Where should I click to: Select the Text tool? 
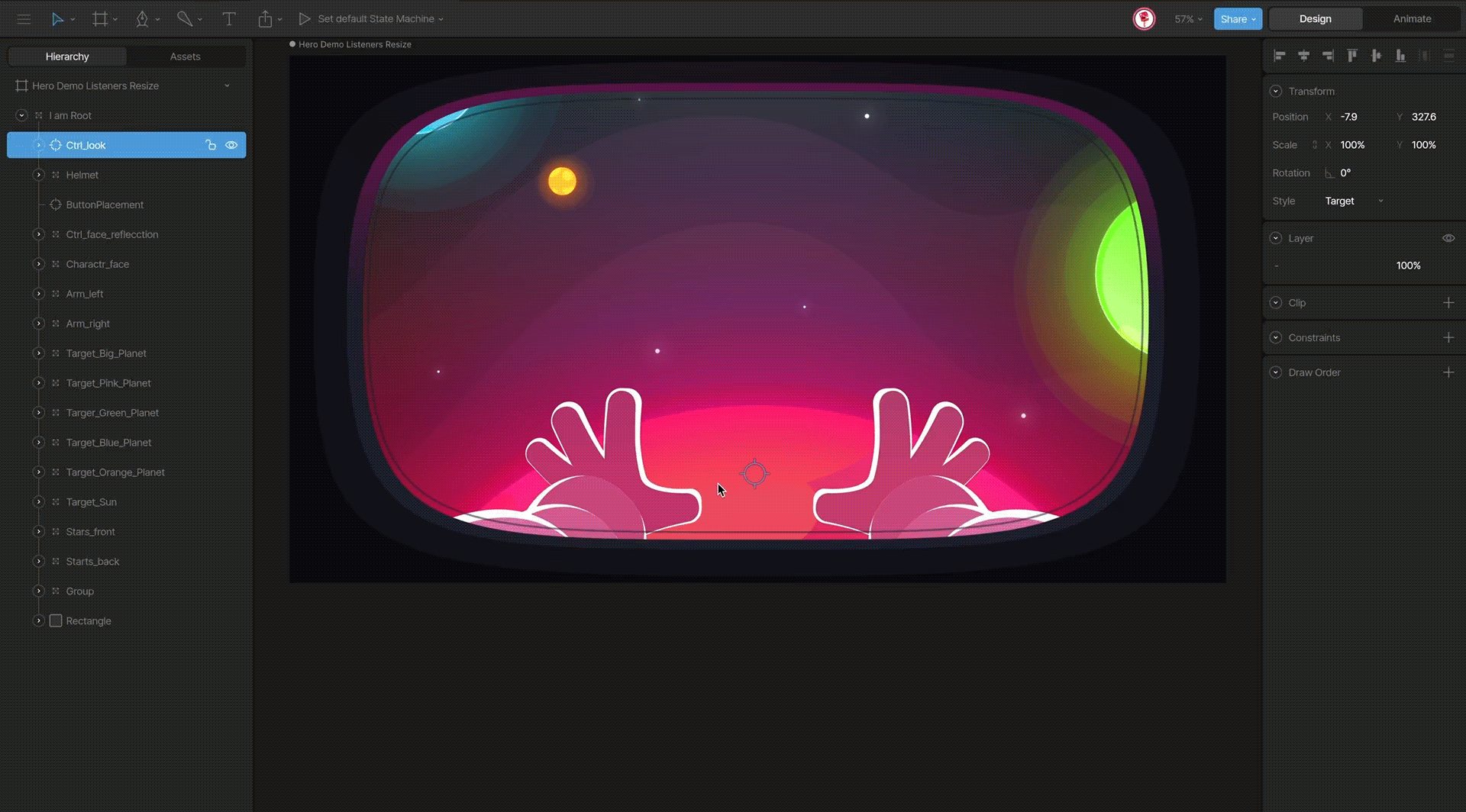(228, 19)
